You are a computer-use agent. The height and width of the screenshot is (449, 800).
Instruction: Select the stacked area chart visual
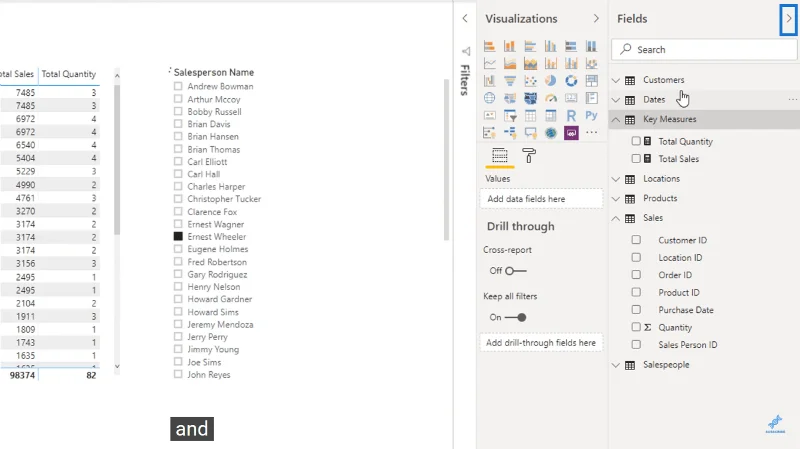[530, 64]
